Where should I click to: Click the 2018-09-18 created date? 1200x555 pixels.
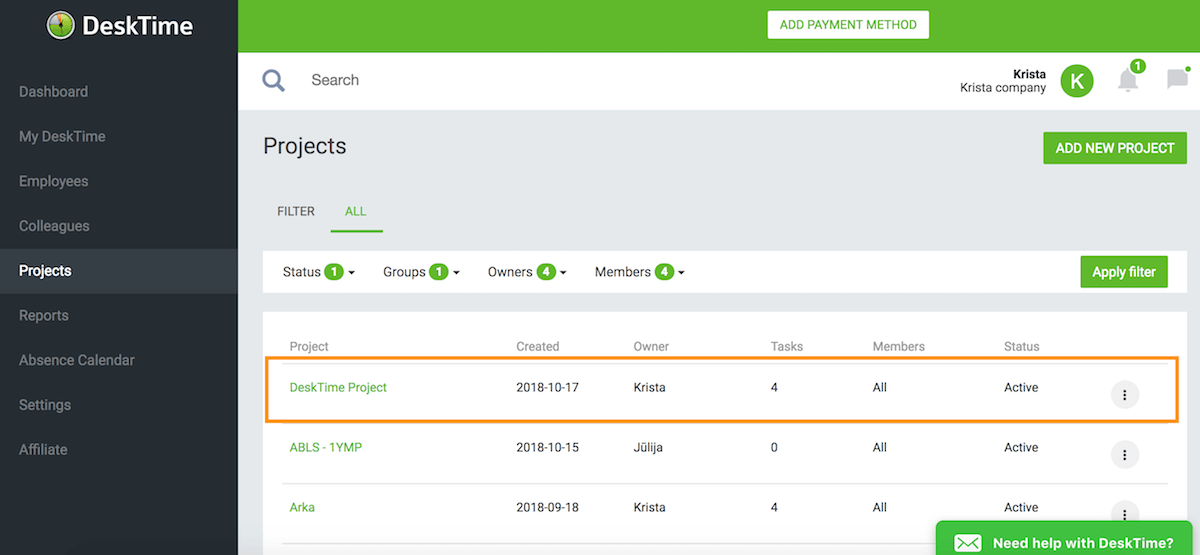[x=547, y=508]
